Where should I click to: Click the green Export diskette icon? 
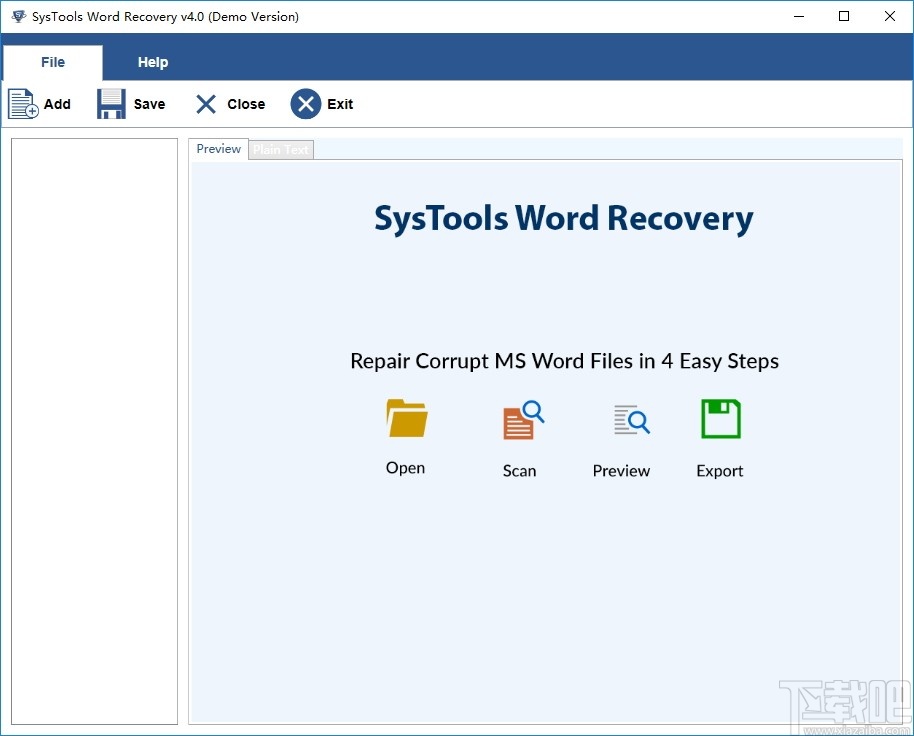[x=719, y=418]
